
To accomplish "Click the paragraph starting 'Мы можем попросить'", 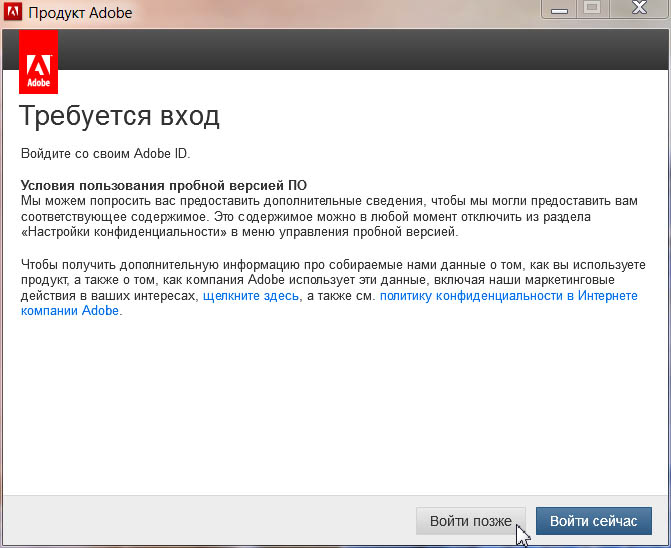I will 329,216.
